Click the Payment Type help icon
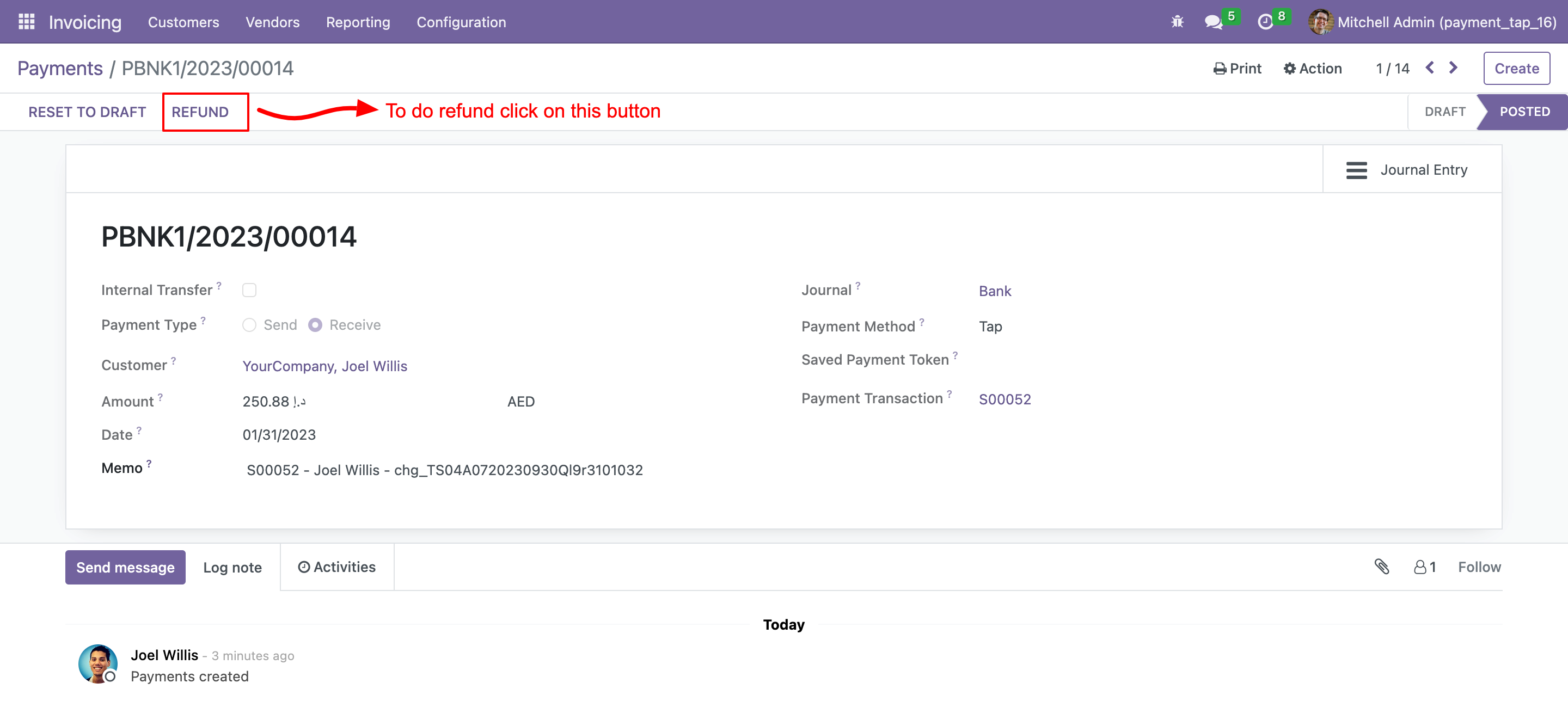The height and width of the screenshot is (726, 1568). click(x=203, y=320)
